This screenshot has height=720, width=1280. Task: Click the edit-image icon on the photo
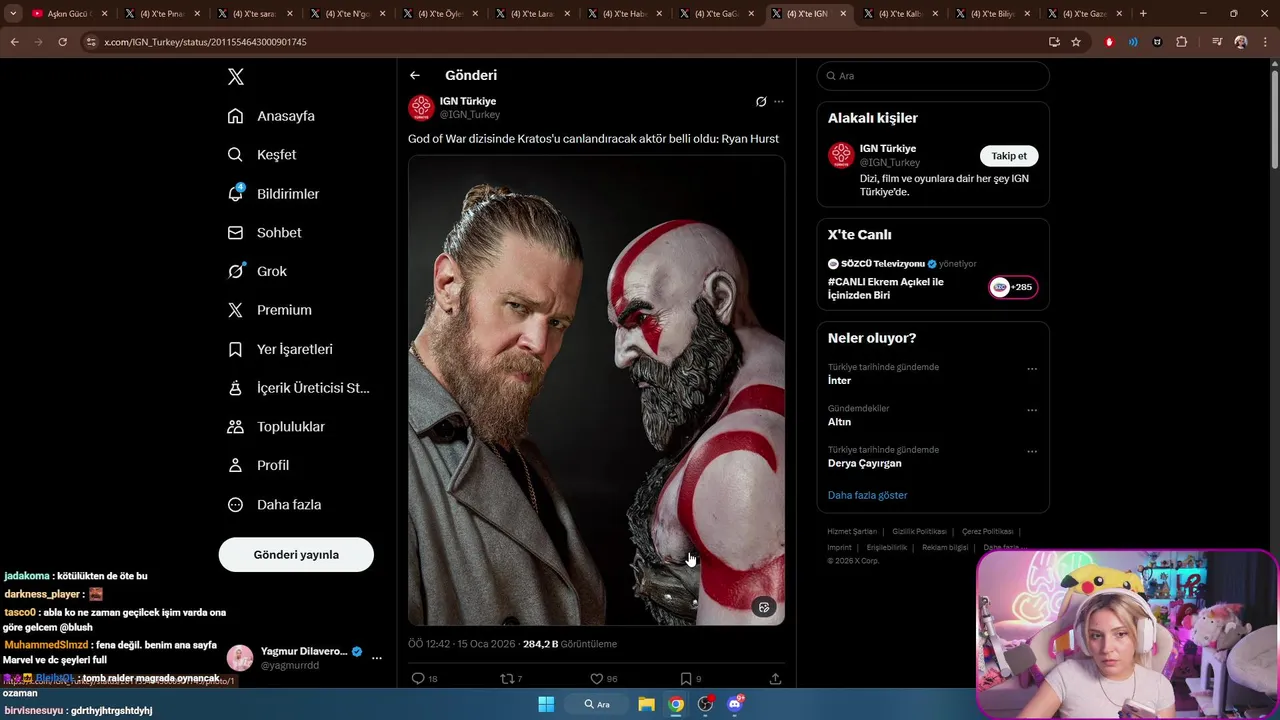(x=764, y=607)
